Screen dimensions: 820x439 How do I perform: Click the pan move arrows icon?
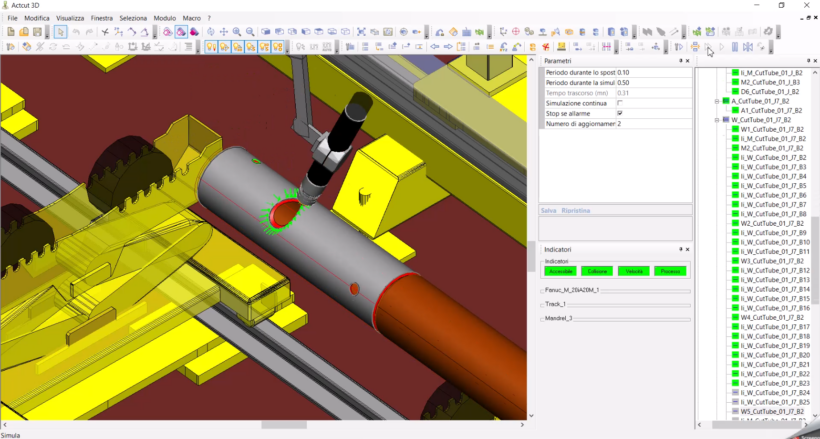pos(223,32)
